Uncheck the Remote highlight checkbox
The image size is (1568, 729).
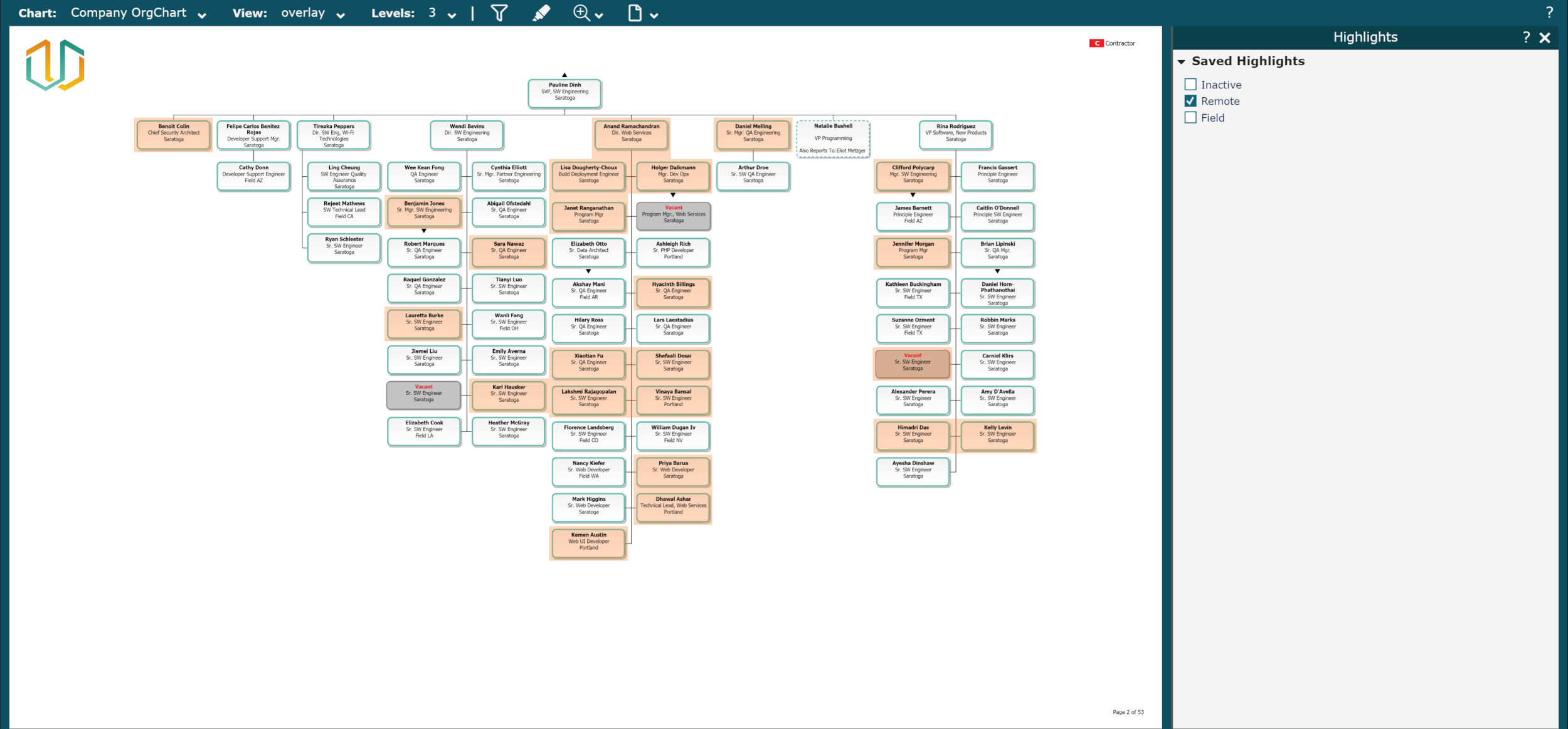[1190, 101]
